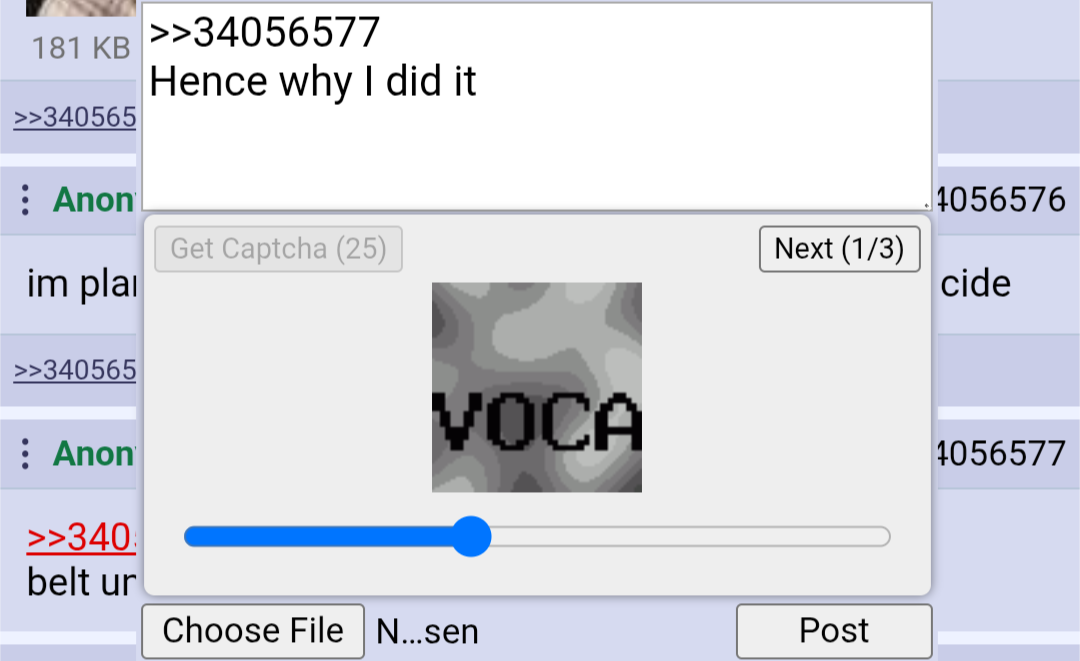Viewport: 1080px width, 661px height.
Task: Follow the >>340565 backlink under 181 KB
Action: coord(75,117)
